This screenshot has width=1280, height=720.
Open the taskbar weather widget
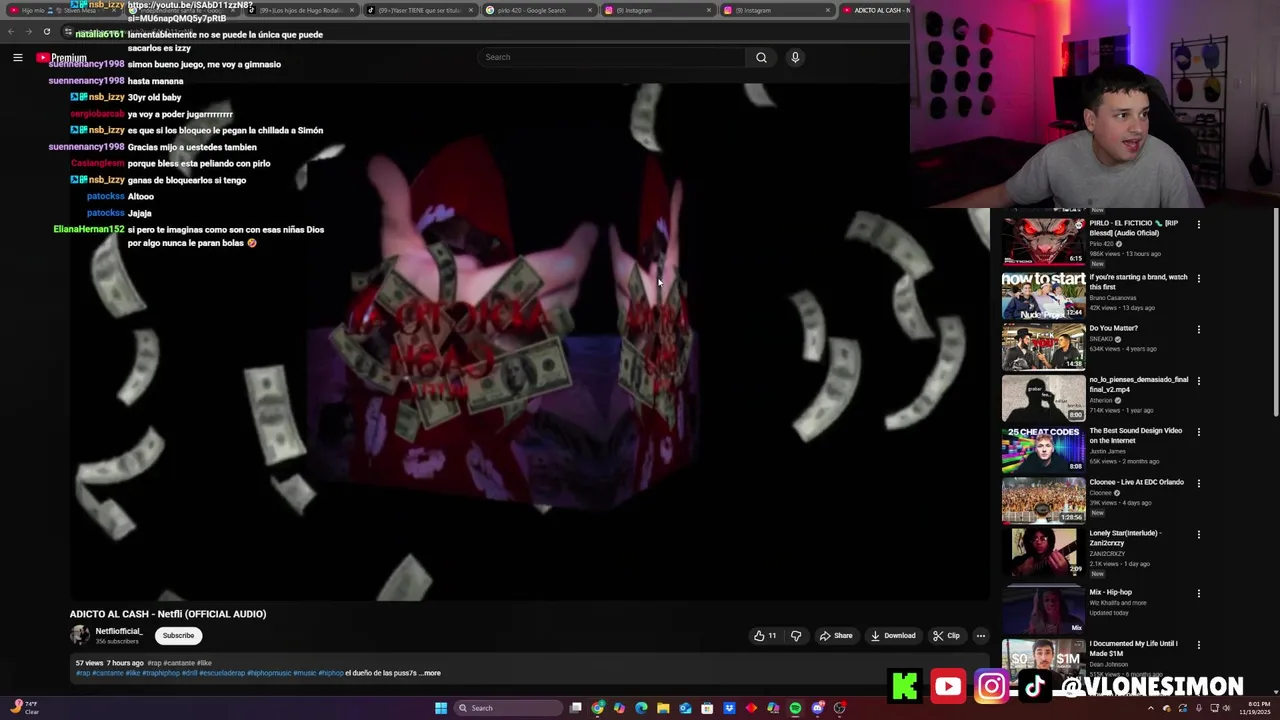(x=24, y=708)
